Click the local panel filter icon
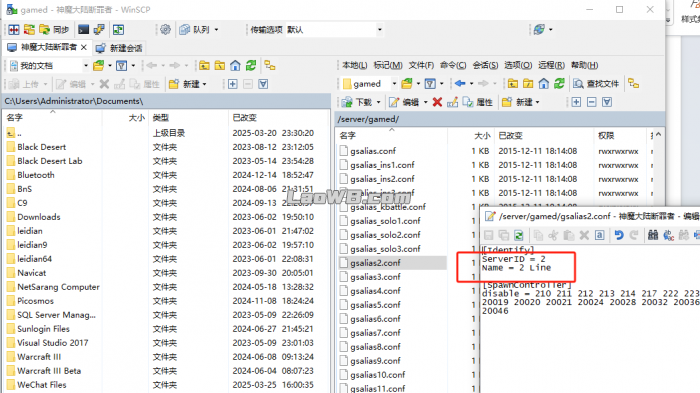700x393 pixels. coord(121,66)
